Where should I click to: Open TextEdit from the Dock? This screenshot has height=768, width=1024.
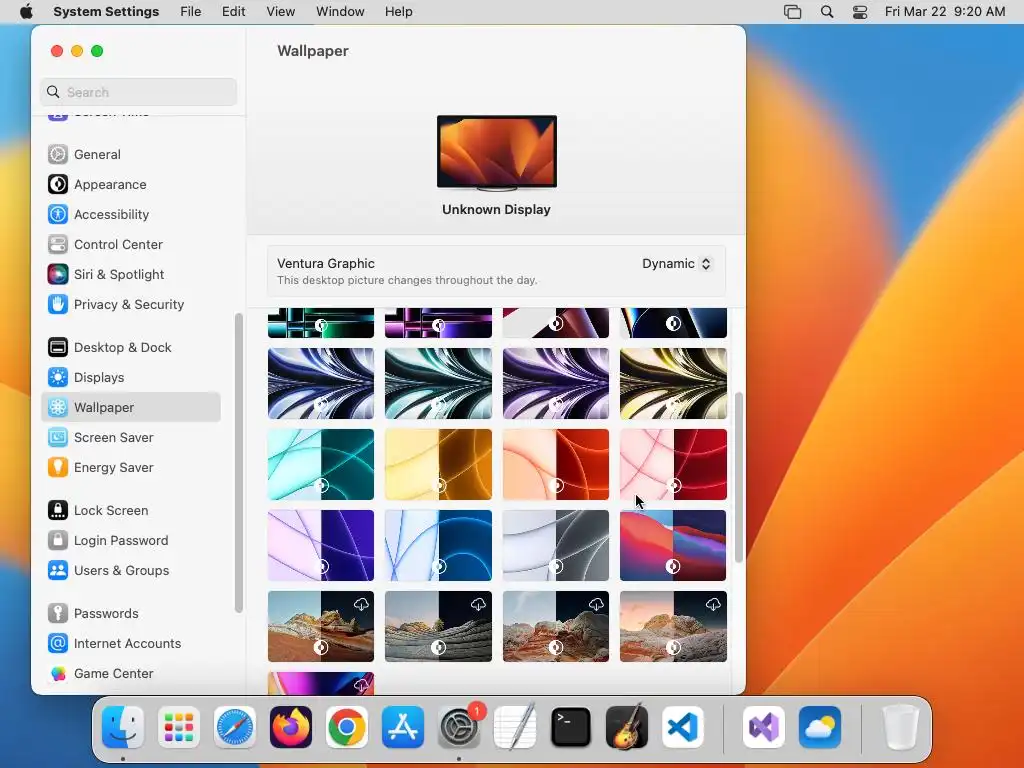click(x=515, y=727)
